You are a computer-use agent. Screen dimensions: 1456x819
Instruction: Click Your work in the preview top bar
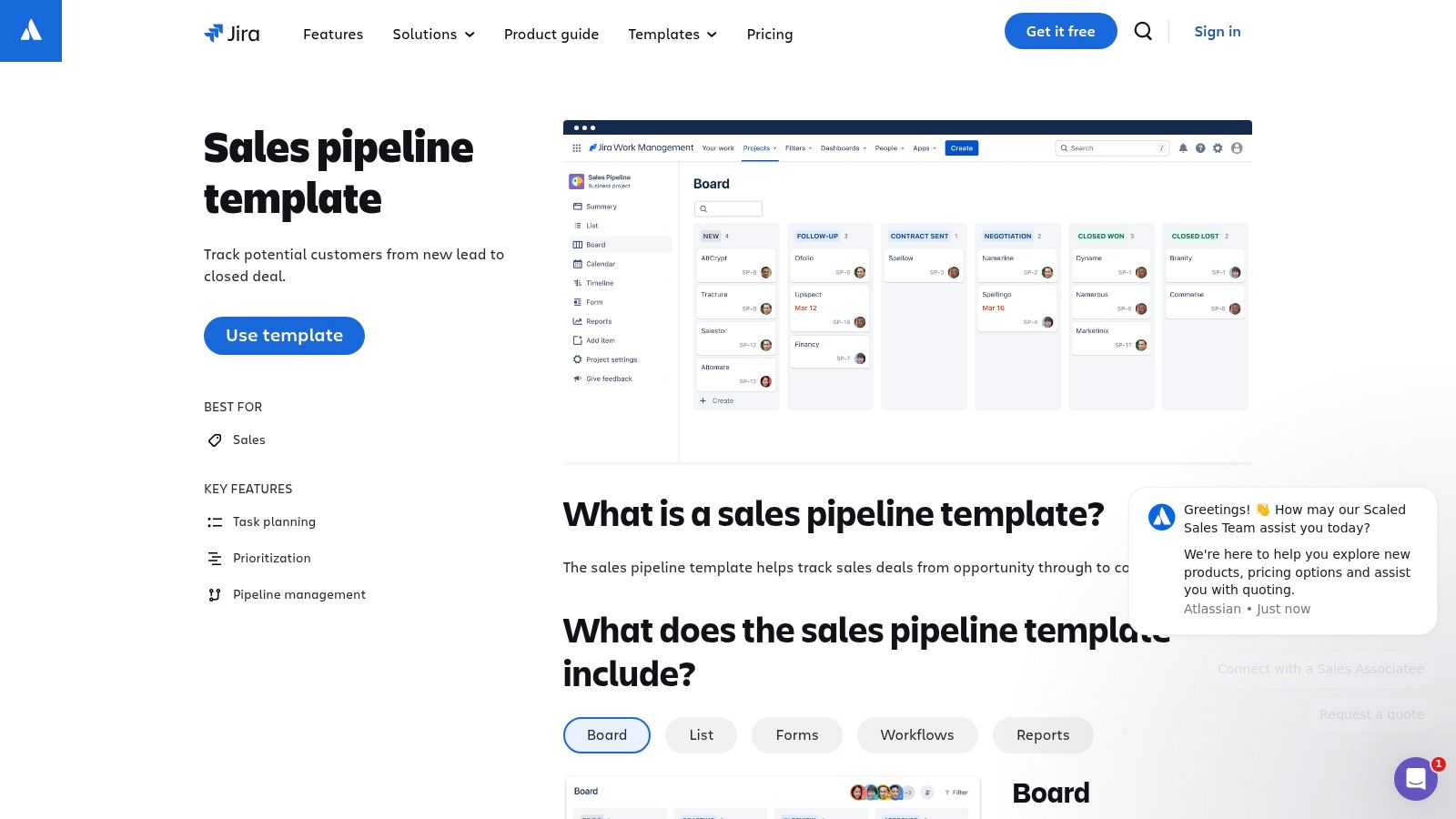[x=718, y=147]
